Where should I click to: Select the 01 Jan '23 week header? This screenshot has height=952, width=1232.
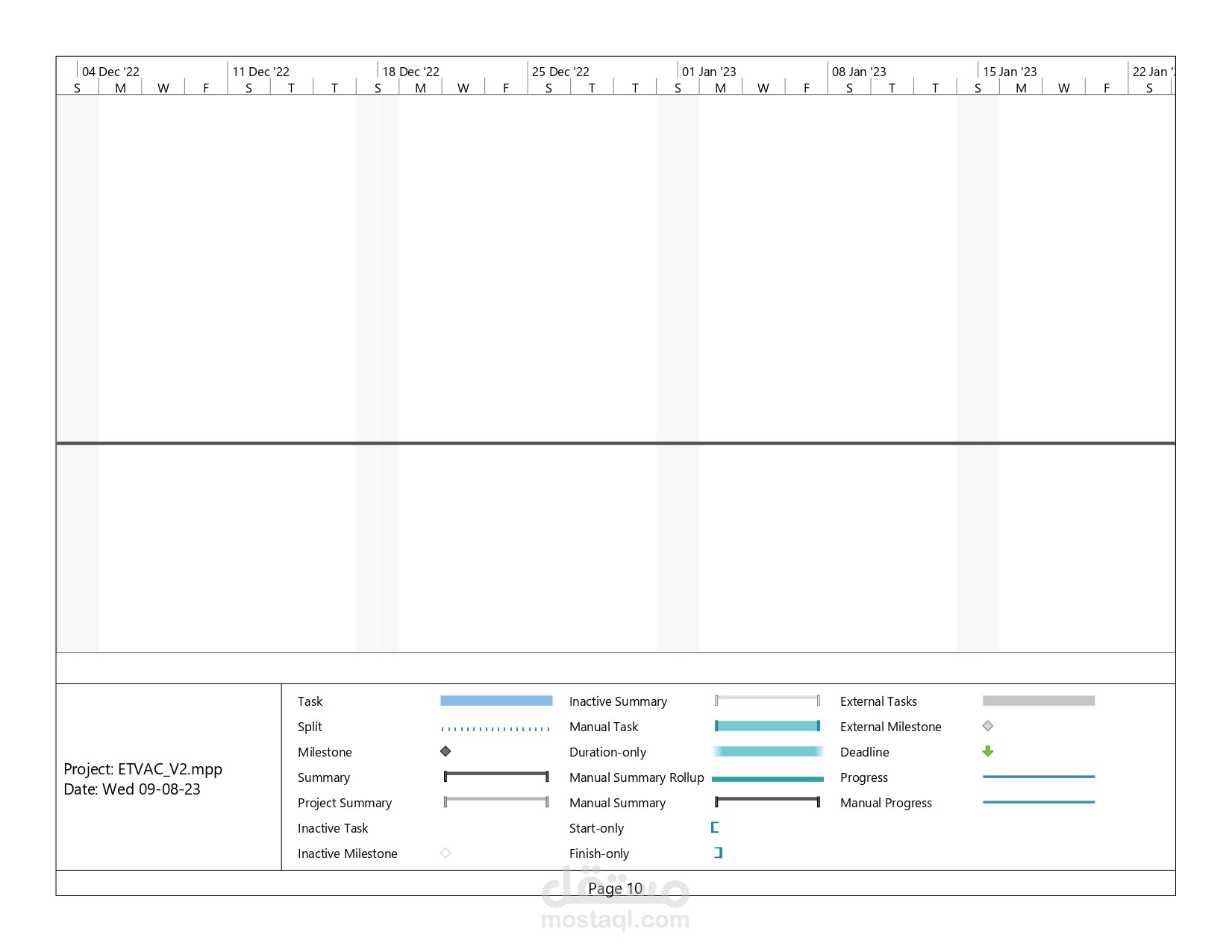click(x=709, y=72)
